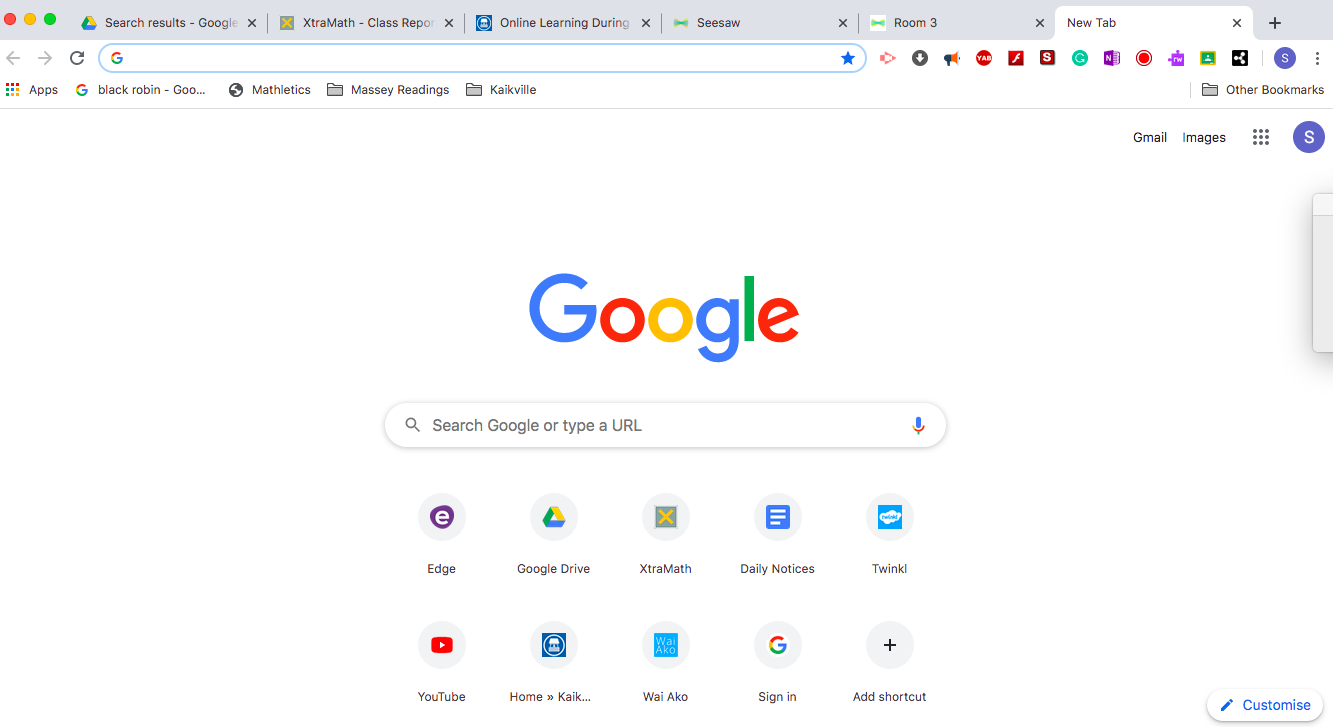
Task: Expand the Massey Readings bookmark folder
Action: click(388, 90)
